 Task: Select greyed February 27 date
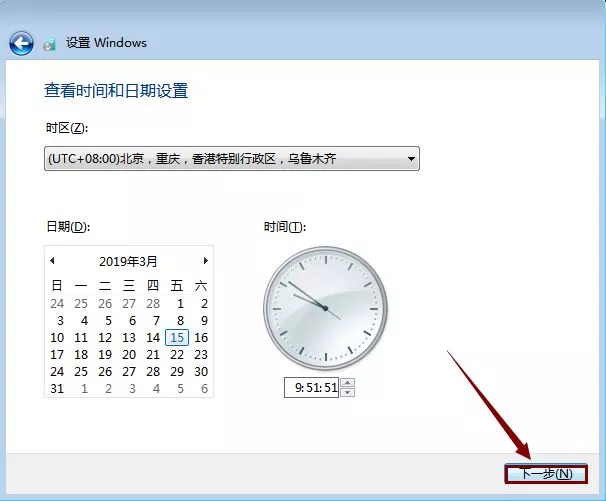tap(129, 303)
